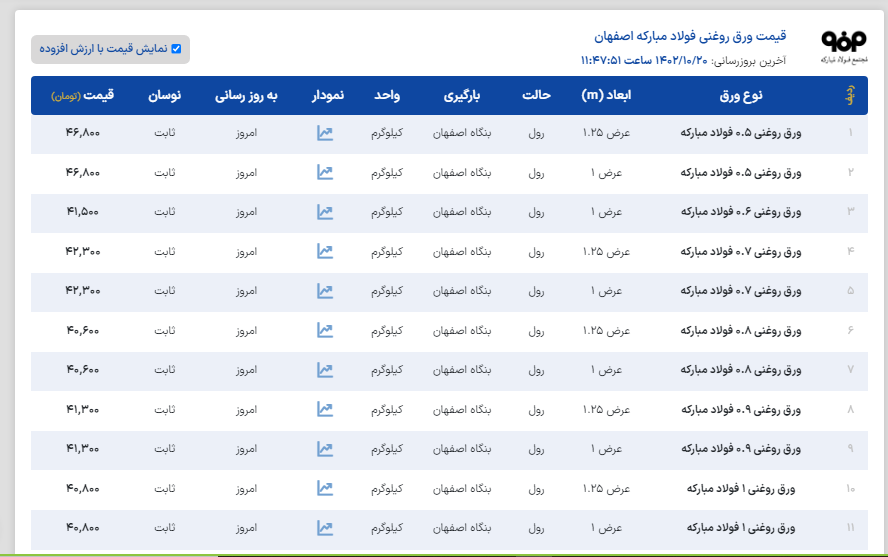Open the price chart icon in row 1
Screen dimensions: 888x557
pyautogui.click(x=324, y=133)
